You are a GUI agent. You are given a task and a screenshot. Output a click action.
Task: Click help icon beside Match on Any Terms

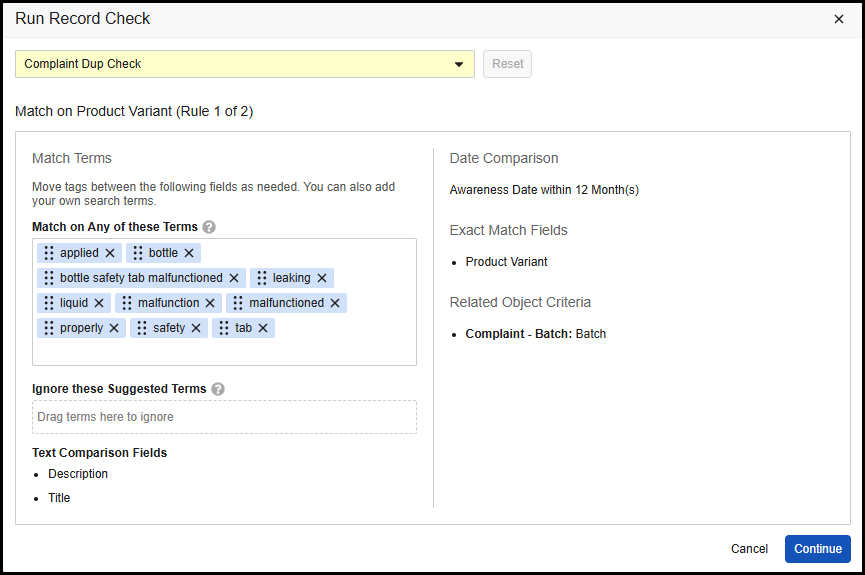[209, 227]
